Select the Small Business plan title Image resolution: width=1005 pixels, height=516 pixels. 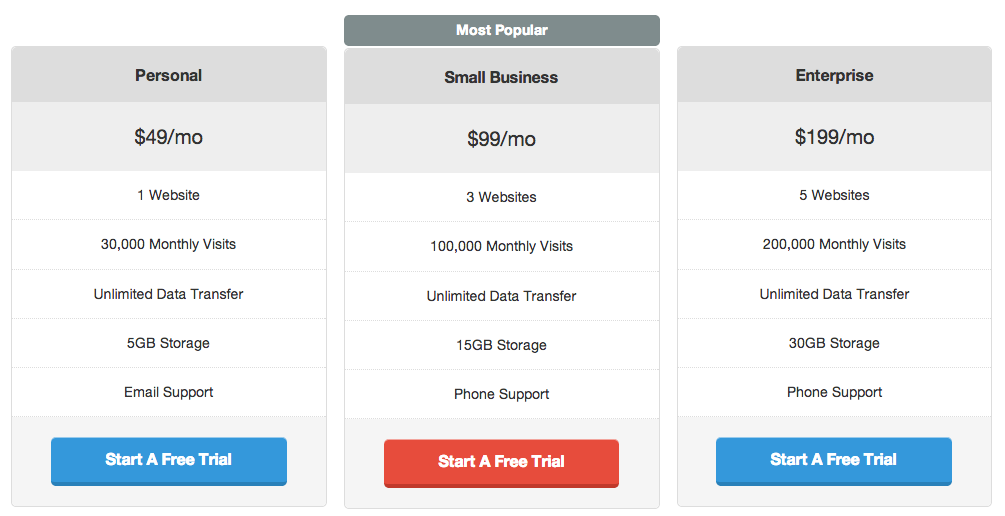[501, 77]
